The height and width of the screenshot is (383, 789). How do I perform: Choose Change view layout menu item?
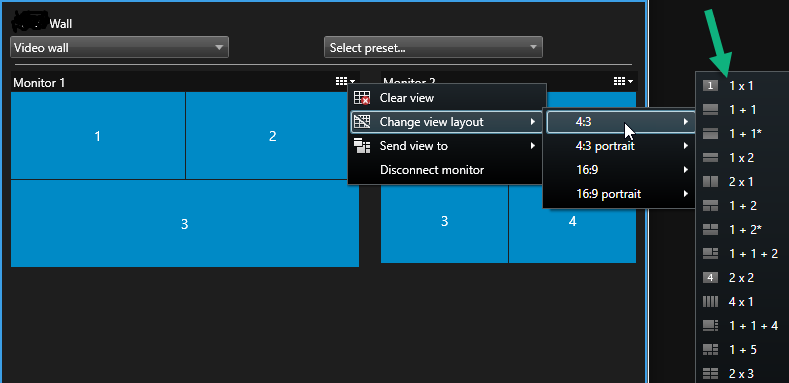click(x=447, y=122)
